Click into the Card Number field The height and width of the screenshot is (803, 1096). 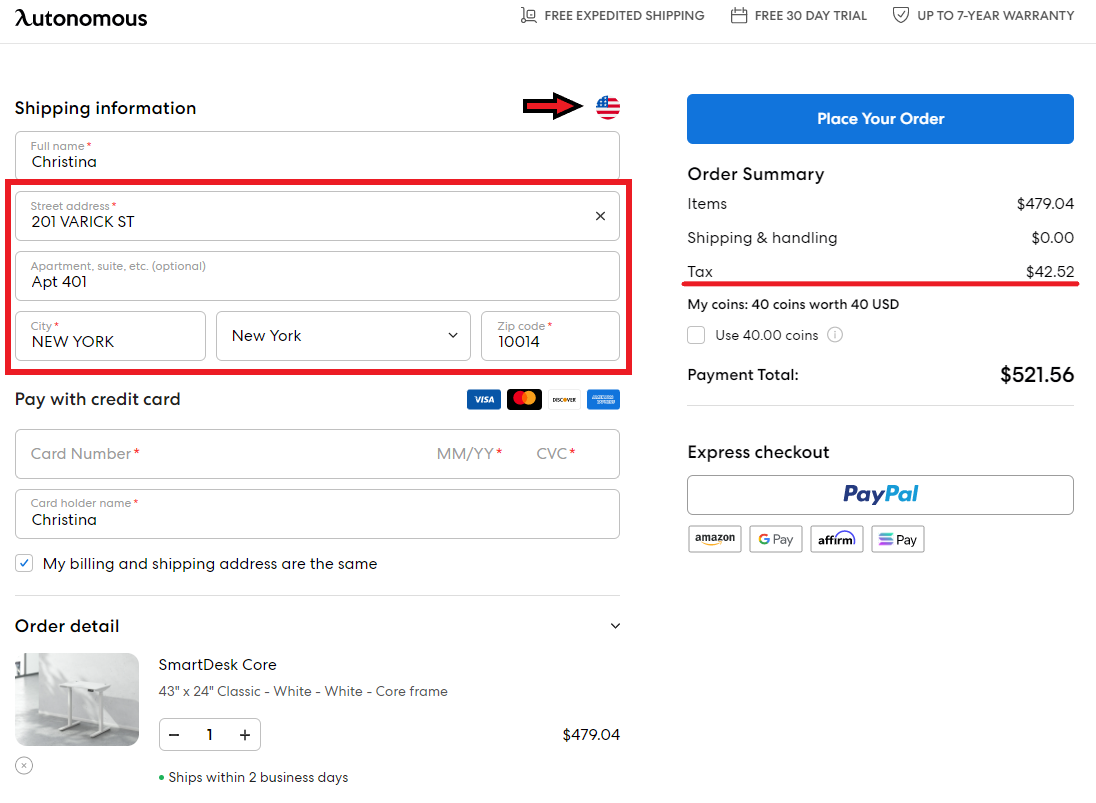pyautogui.click(x=220, y=454)
